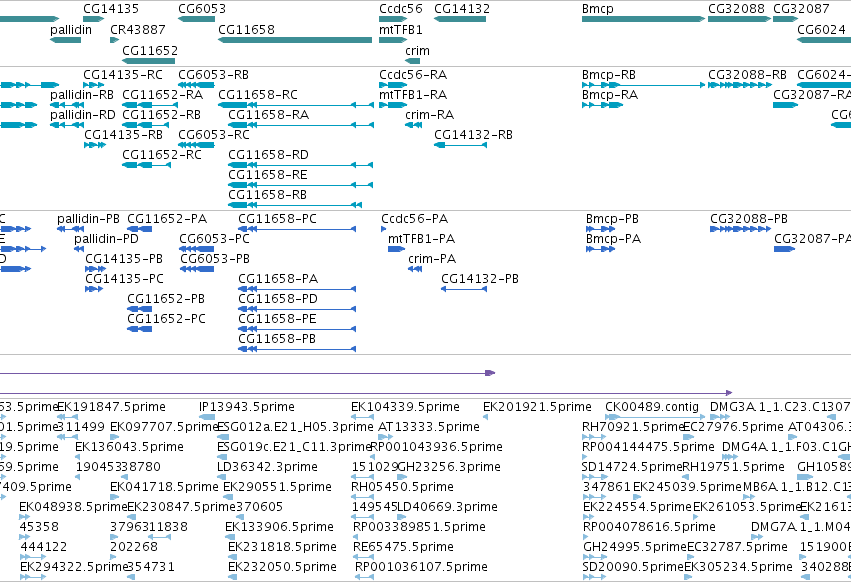Click protein Bmcp-PB

[600, 229]
